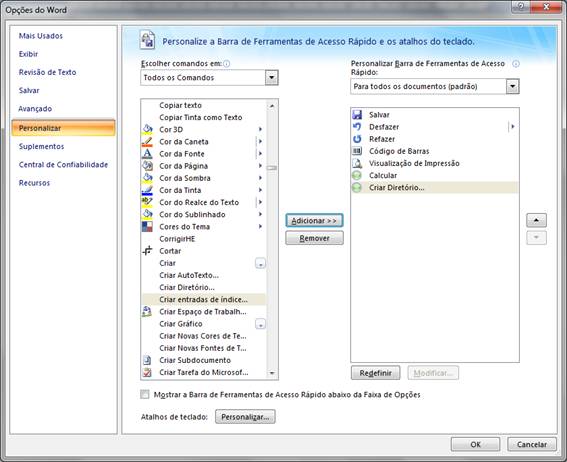567x462 pixels.
Task: Click the Redefinir button
Action: pos(375,373)
